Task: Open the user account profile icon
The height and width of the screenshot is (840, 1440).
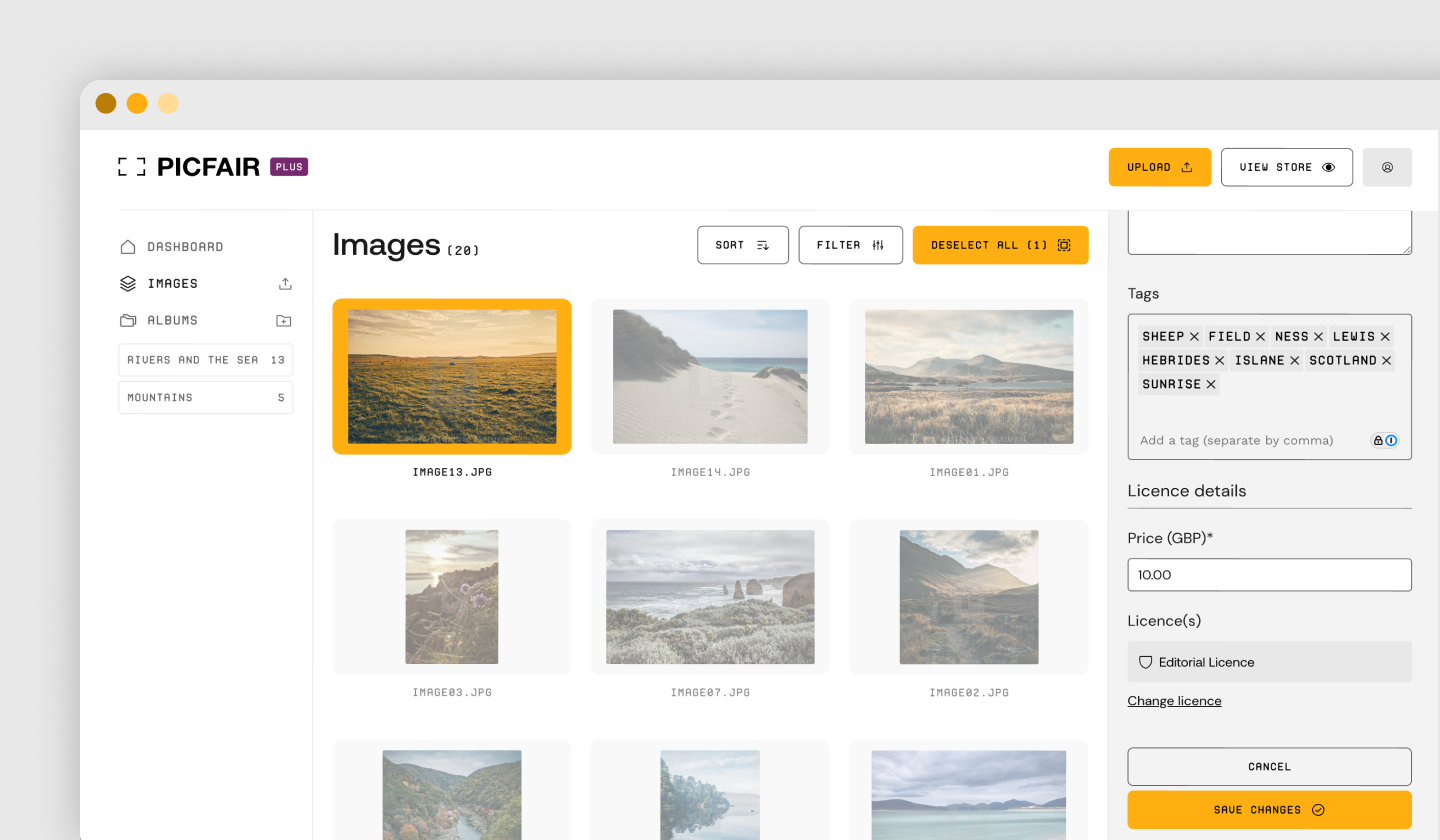Action: pyautogui.click(x=1387, y=167)
